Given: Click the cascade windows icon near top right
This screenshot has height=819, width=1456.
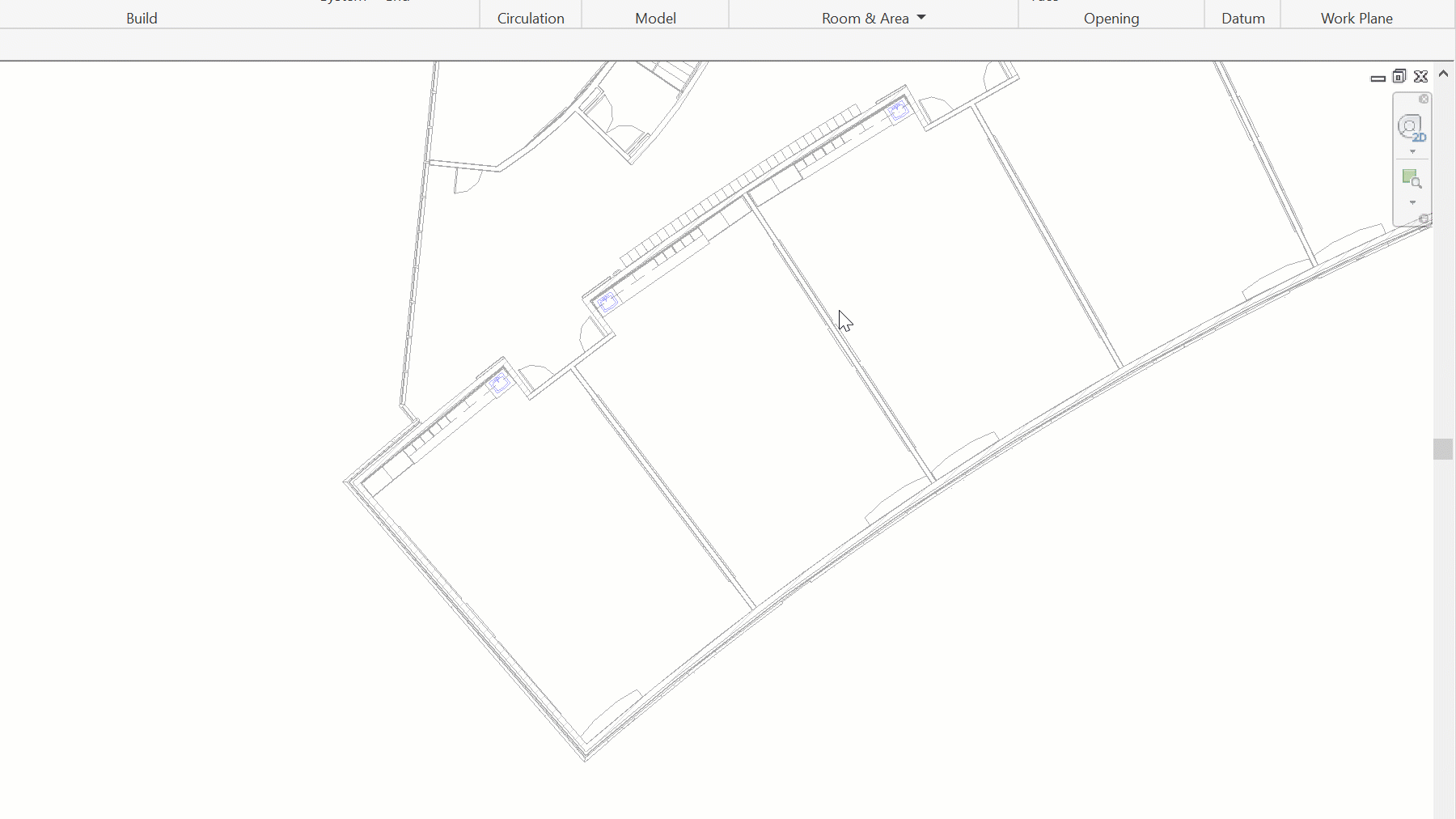Looking at the screenshot, I should (1399, 77).
